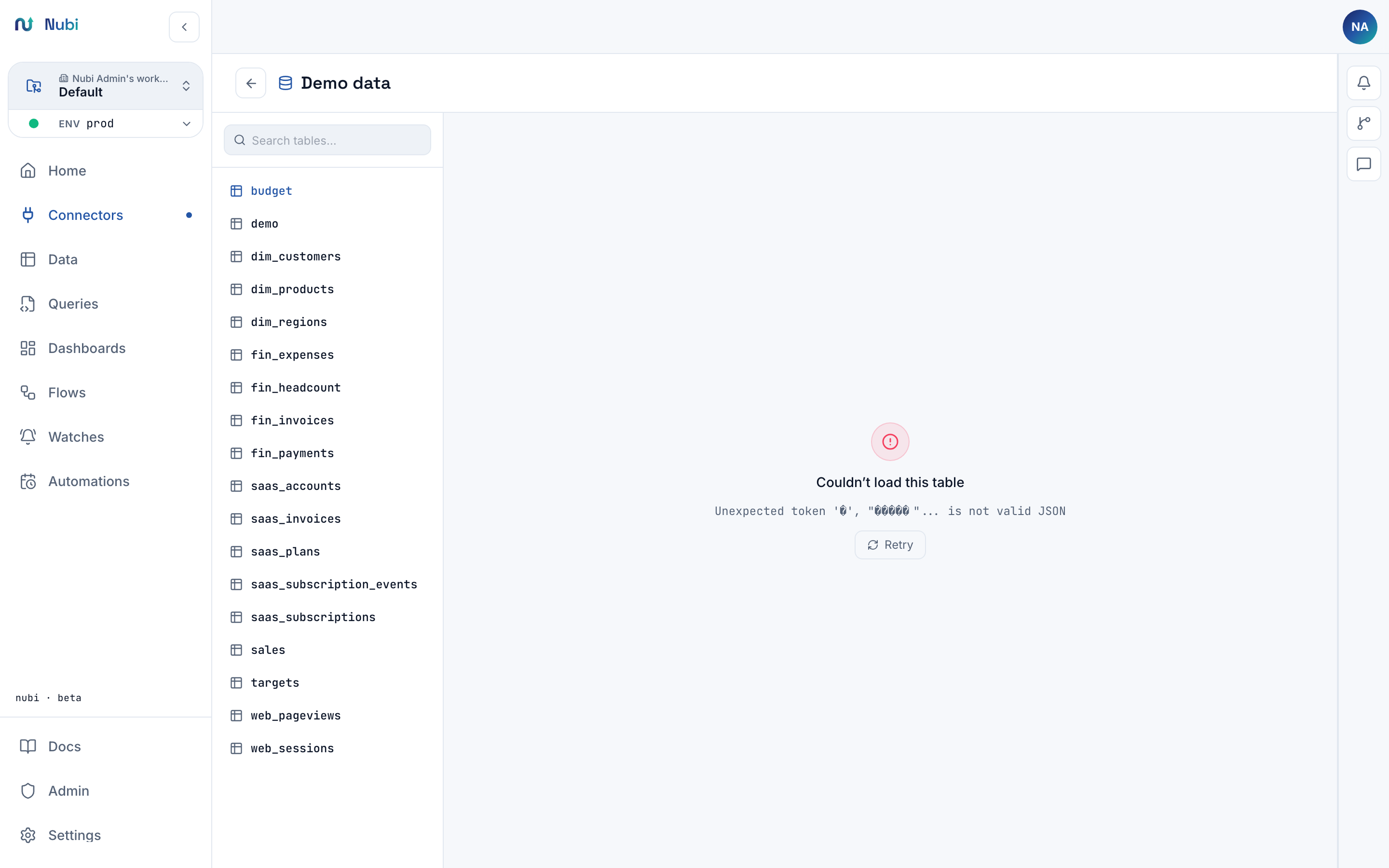The width and height of the screenshot is (1389, 868).
Task: Click the 'Demo data' title
Action: pyautogui.click(x=345, y=83)
